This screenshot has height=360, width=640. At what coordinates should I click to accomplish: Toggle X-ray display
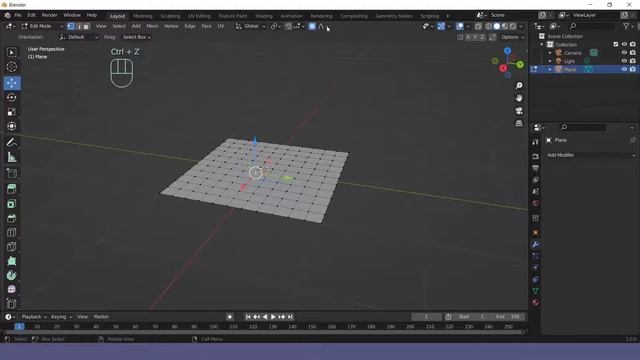tap(478, 26)
